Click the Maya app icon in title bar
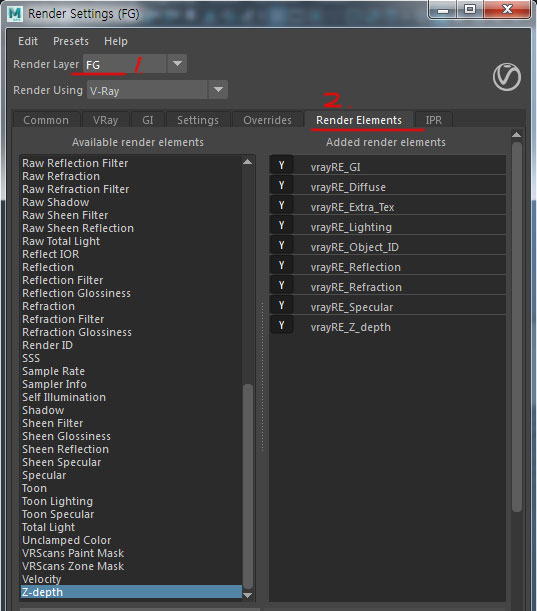Screen dimensions: 537x611 (x=15, y=14)
